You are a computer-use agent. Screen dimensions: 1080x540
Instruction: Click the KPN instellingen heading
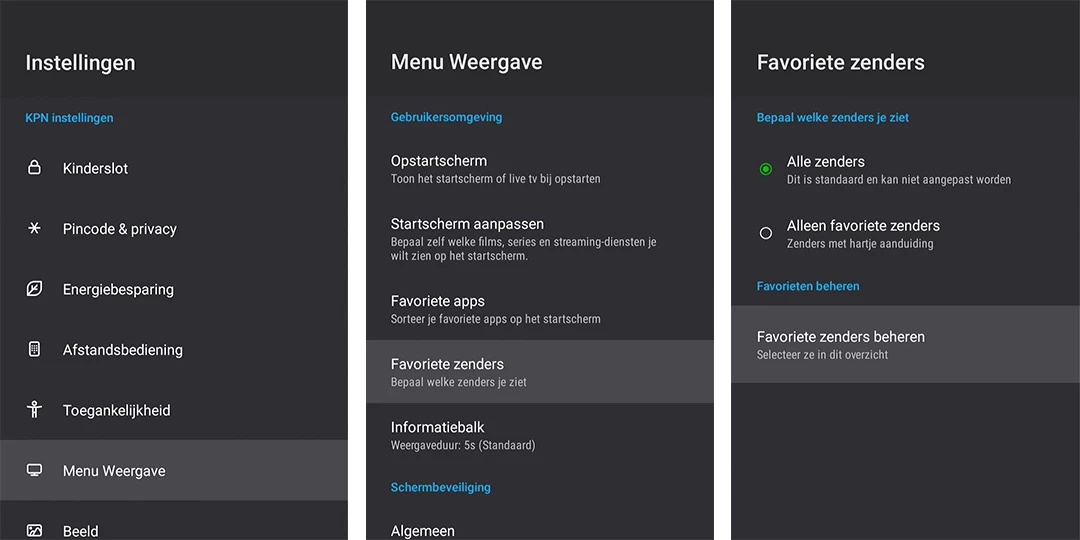point(69,118)
